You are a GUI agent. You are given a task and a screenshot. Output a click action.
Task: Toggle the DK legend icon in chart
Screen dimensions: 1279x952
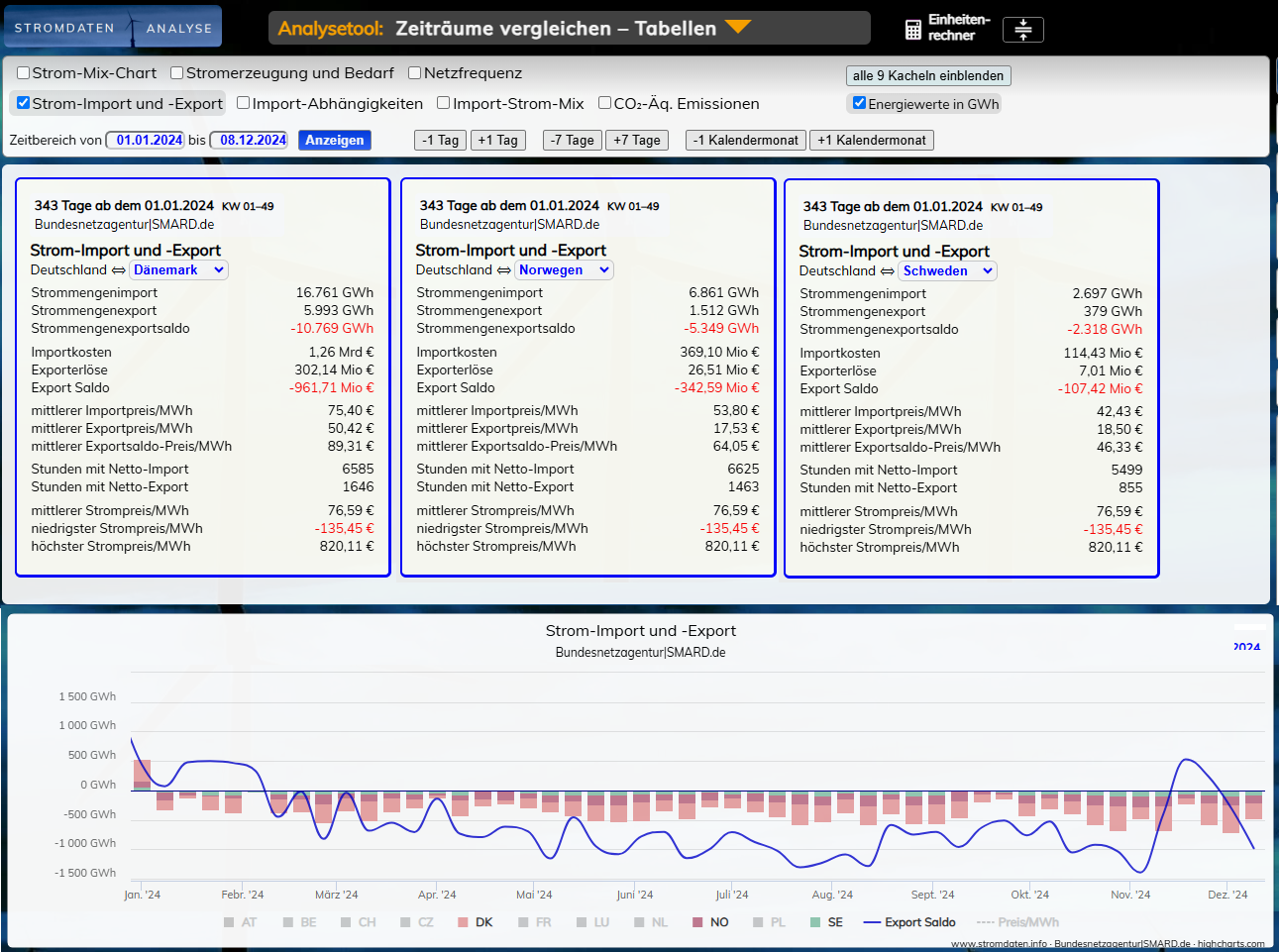pyautogui.click(x=463, y=922)
